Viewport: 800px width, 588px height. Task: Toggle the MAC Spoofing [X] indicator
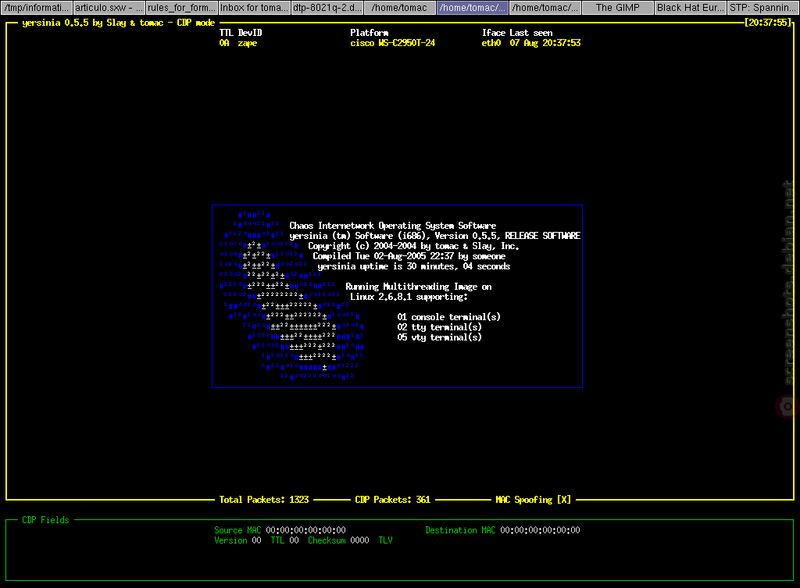point(533,500)
